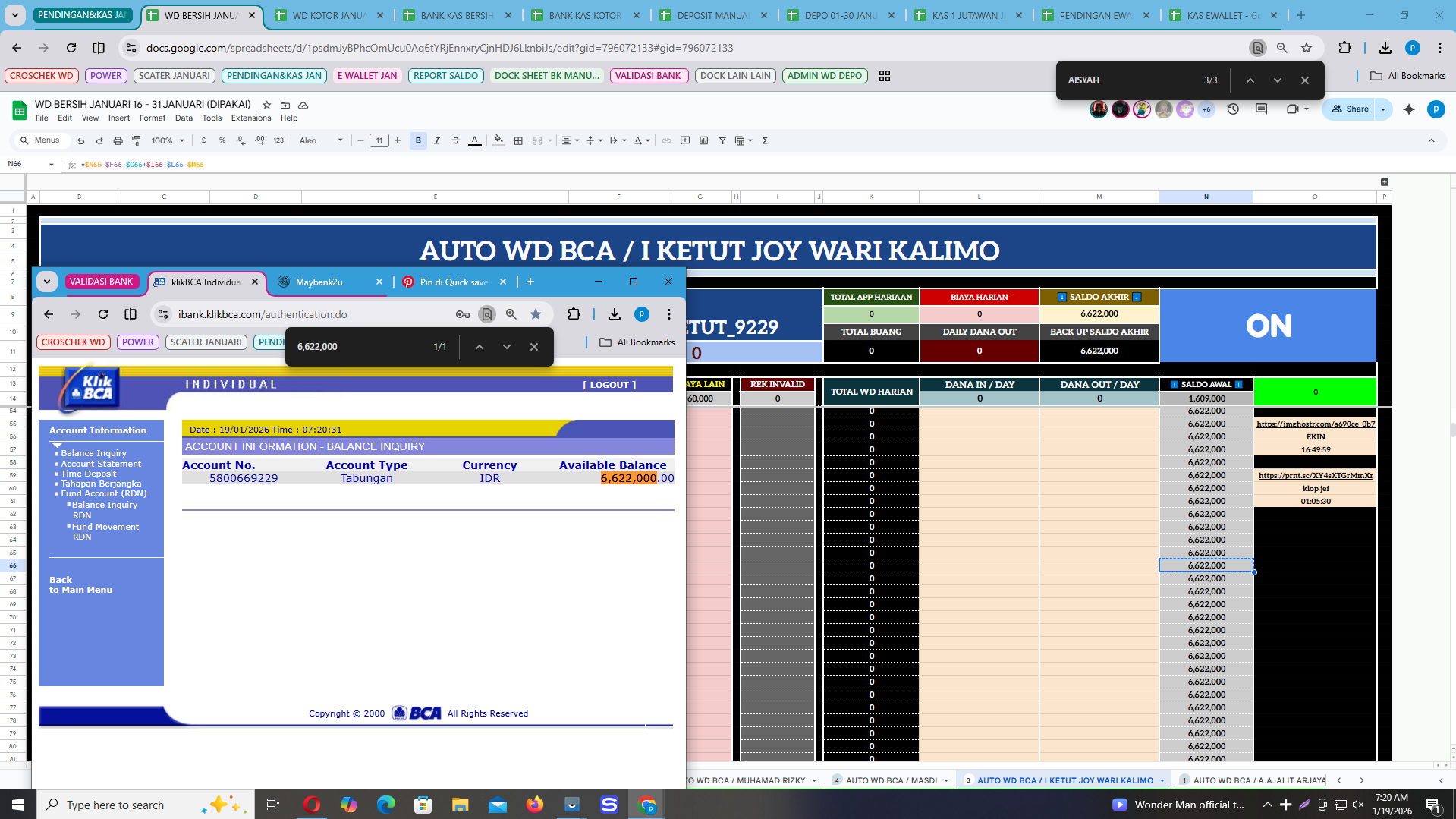The image size is (1456, 819).
Task: Open the text rotation dropdown
Action: (x=641, y=140)
